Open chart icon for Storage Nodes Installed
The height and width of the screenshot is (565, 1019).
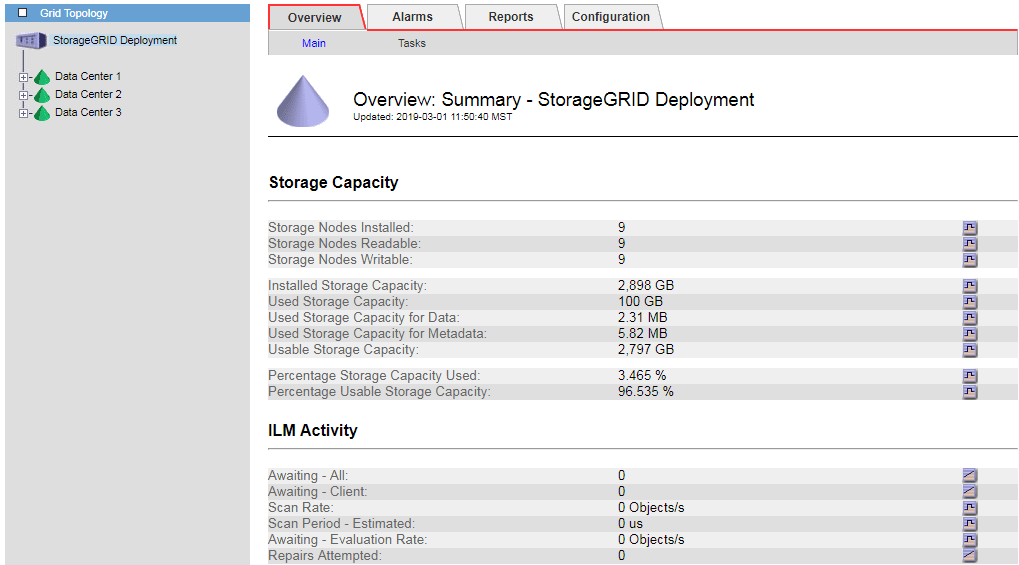969,228
